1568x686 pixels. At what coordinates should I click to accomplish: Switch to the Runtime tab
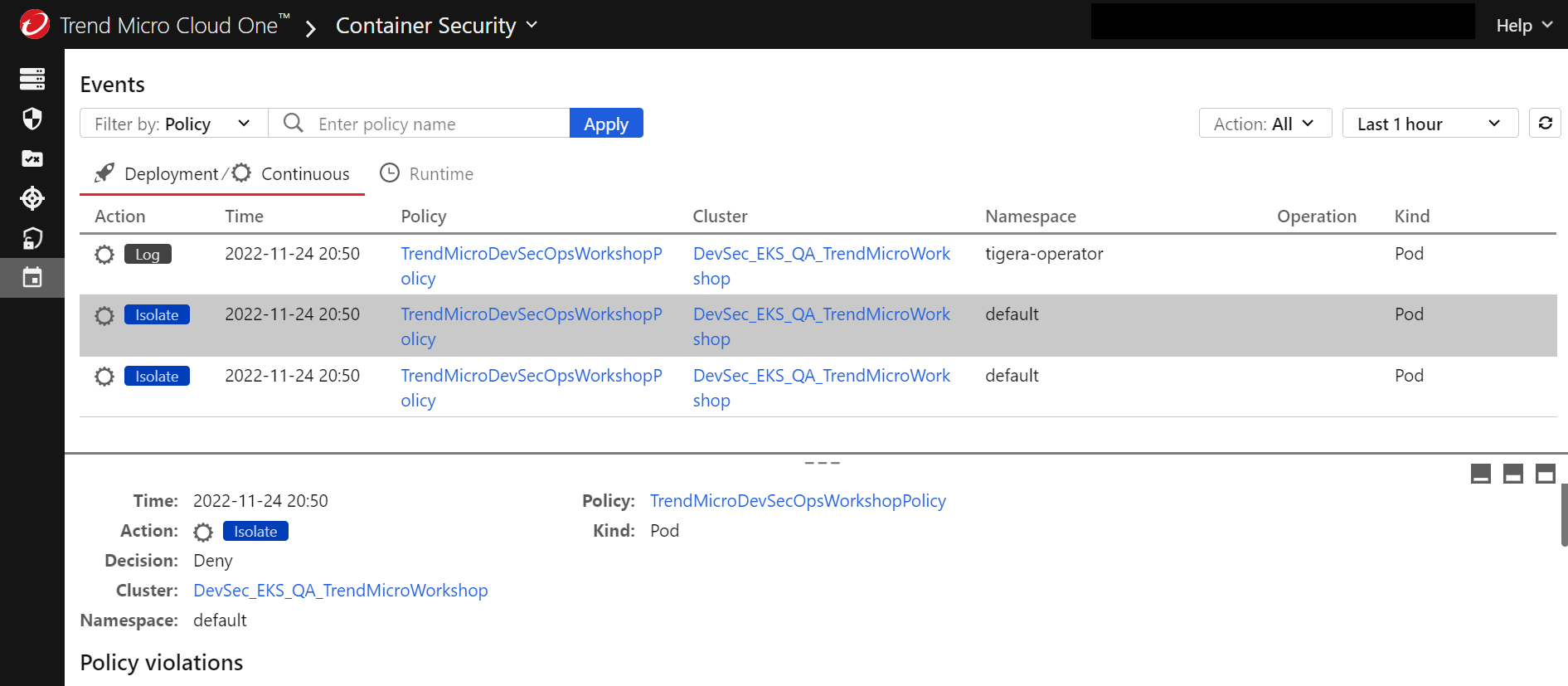pyautogui.click(x=427, y=173)
